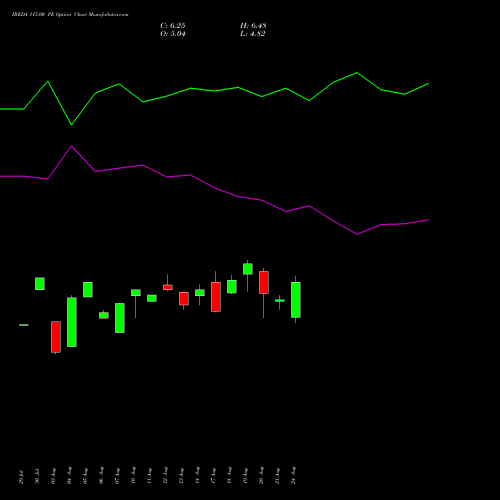Screen dimensions: 500x500
Task: Click the close value 'C: 6.25'
Action: pos(173,26)
